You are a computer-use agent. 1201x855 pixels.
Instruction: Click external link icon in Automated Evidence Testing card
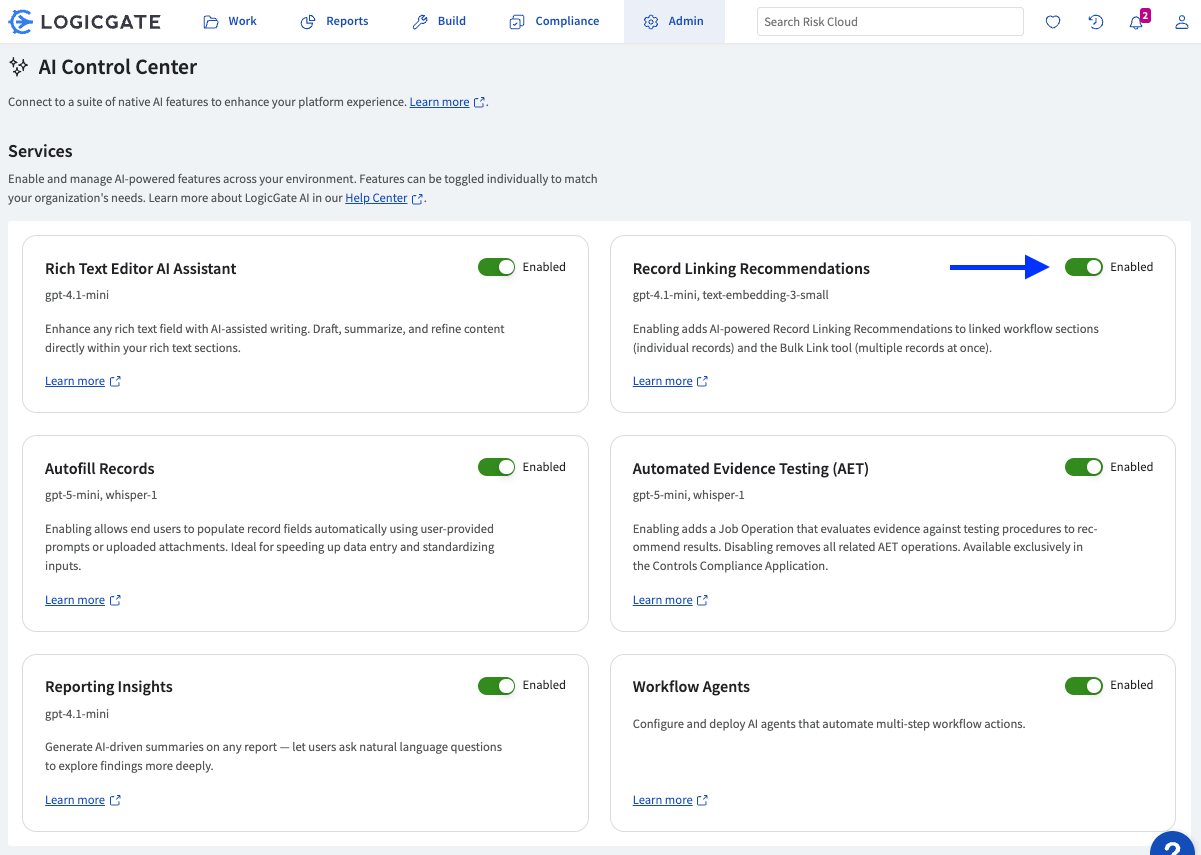coord(702,600)
